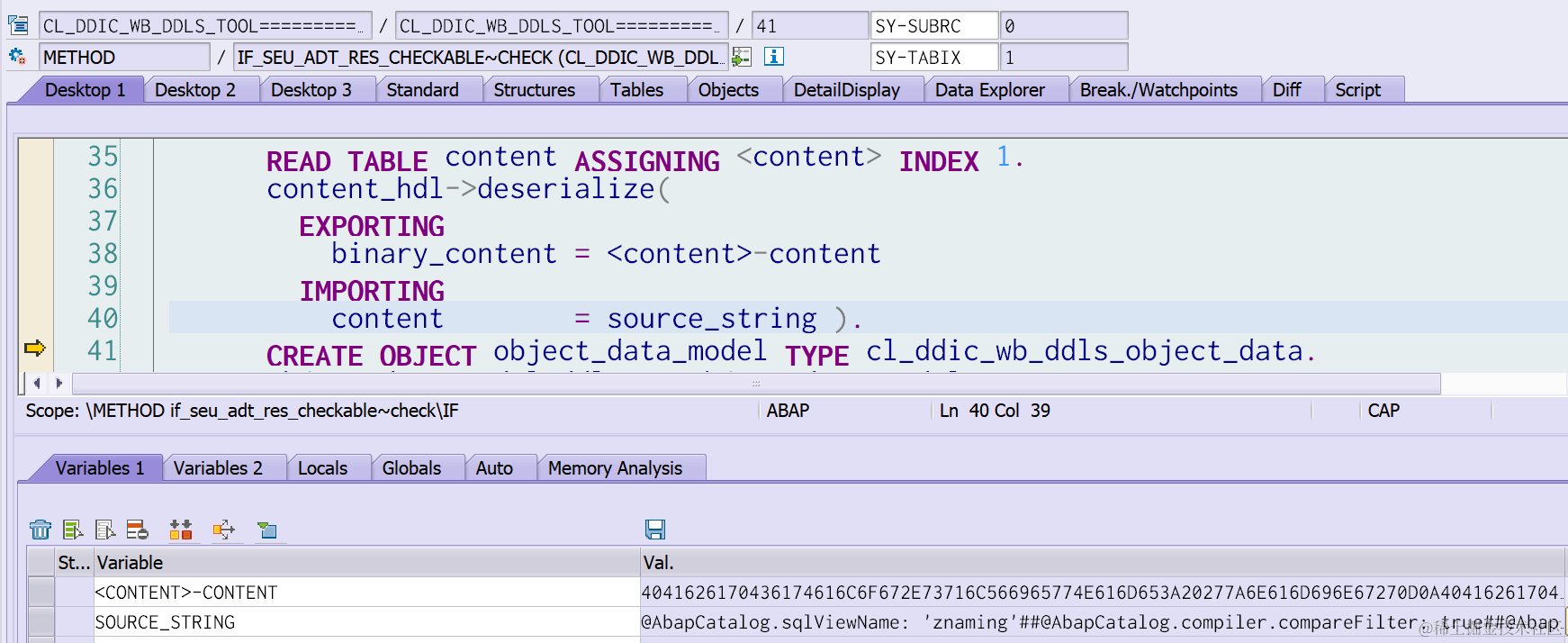Click the @AbapCatalog value of SOURCE_STRING
The image size is (1568, 643).
coord(1103,621)
